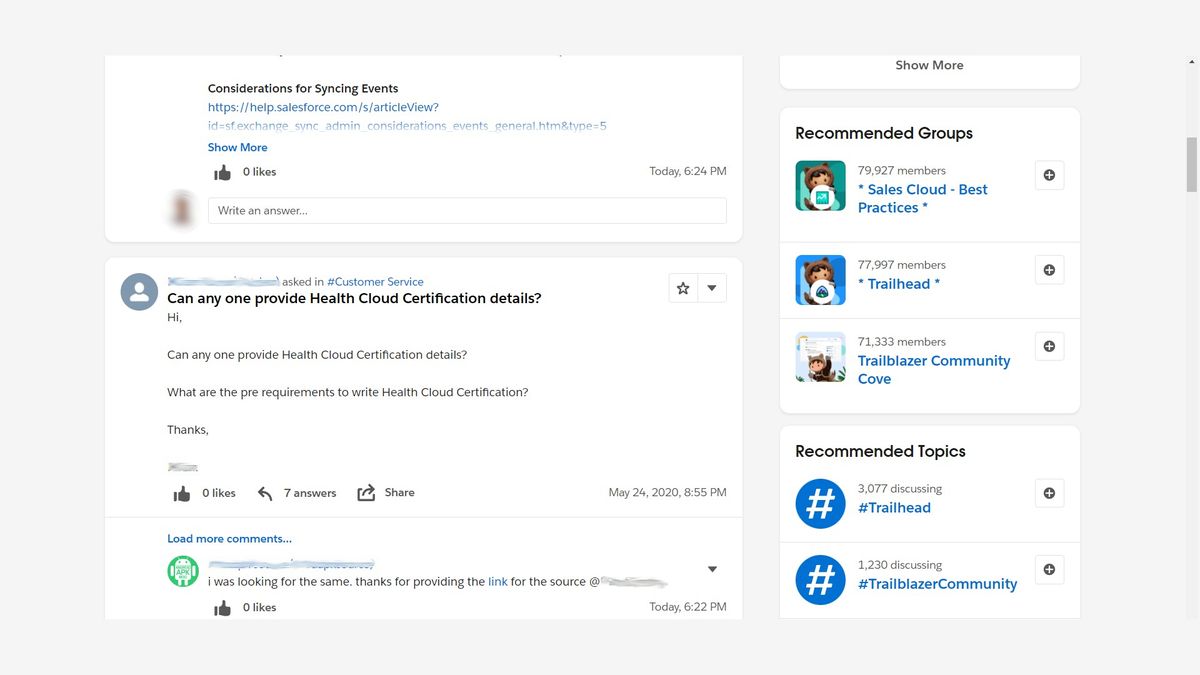Follow the #Trailhead topic
This screenshot has height=675, width=1200.
click(1049, 492)
